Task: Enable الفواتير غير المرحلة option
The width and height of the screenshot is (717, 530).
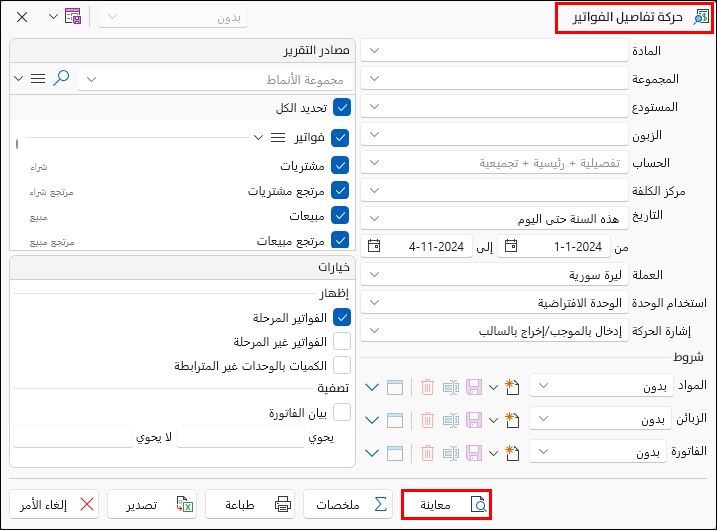Action: 342,342
